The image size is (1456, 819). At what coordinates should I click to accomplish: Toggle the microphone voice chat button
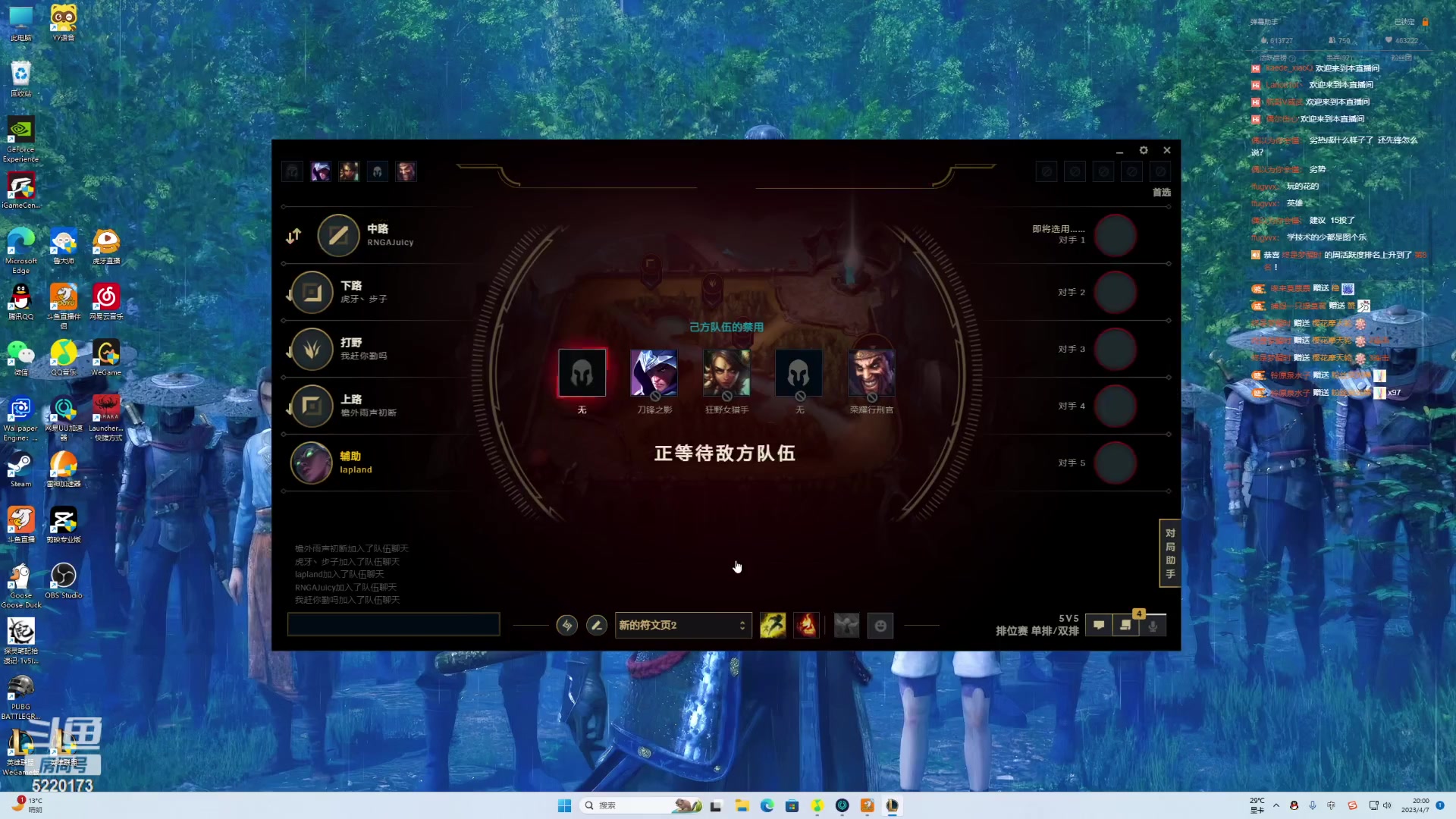(1153, 626)
